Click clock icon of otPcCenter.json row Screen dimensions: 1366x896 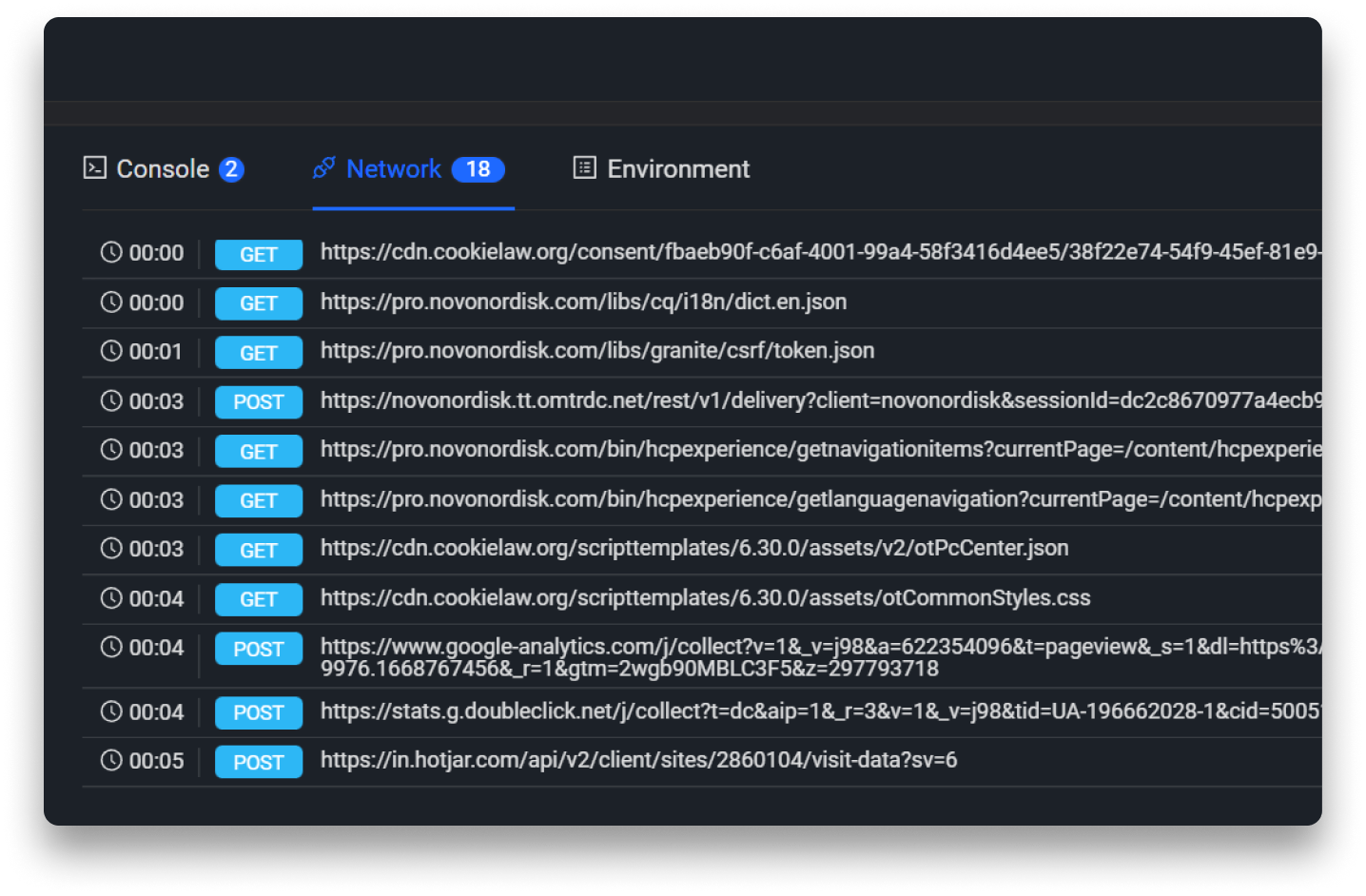[x=111, y=549]
